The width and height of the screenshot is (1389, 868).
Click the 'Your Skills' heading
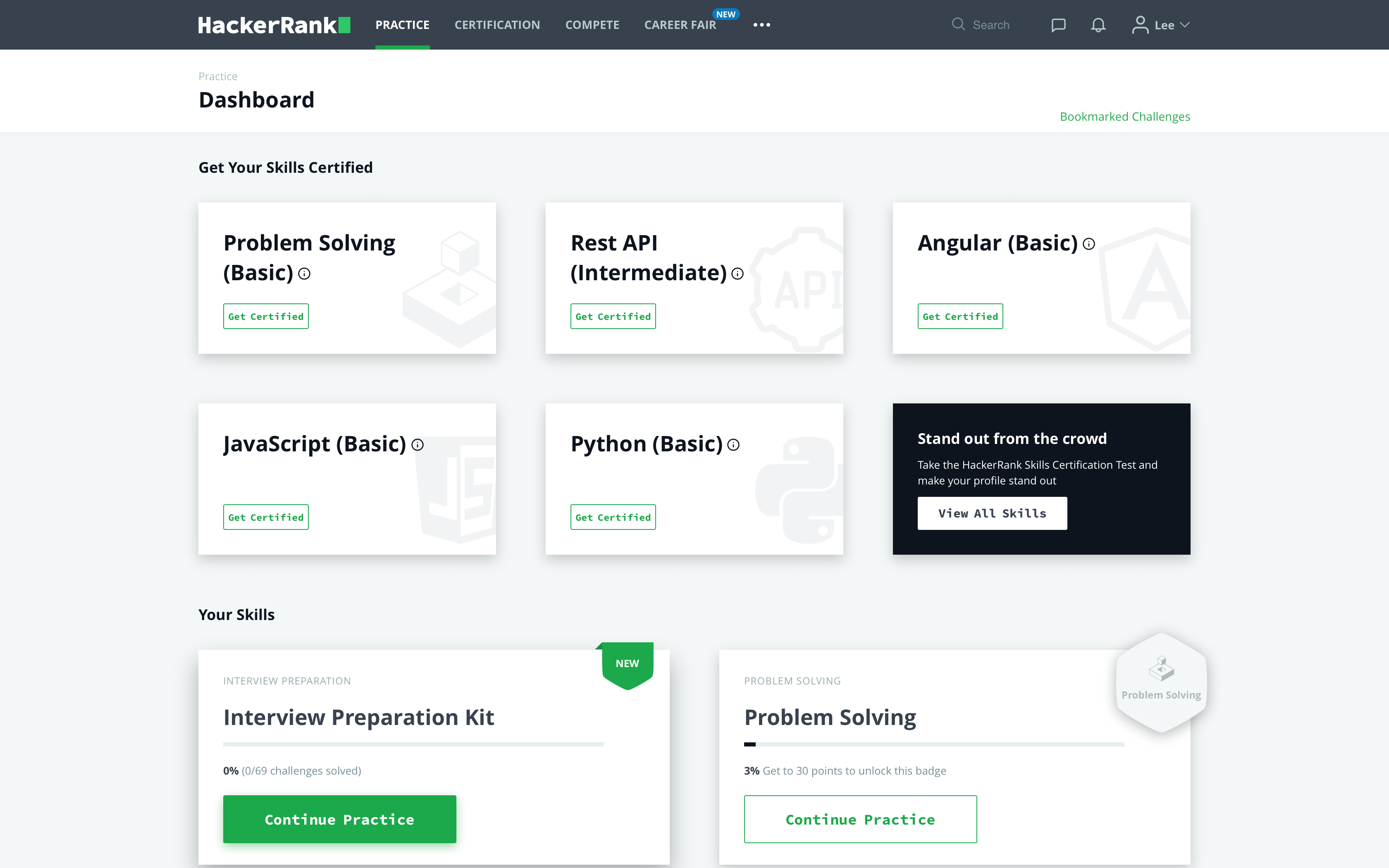coord(236,615)
